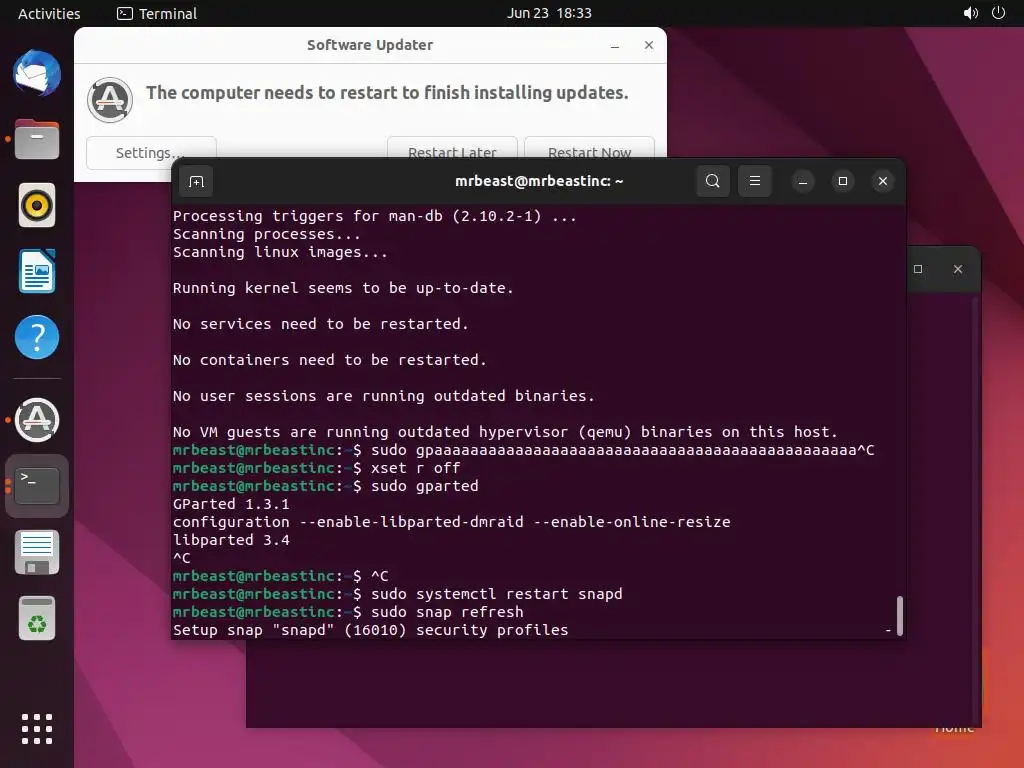Open the Terminal app menu in top bar
Screen dimensions: 1024x768
[157, 13]
